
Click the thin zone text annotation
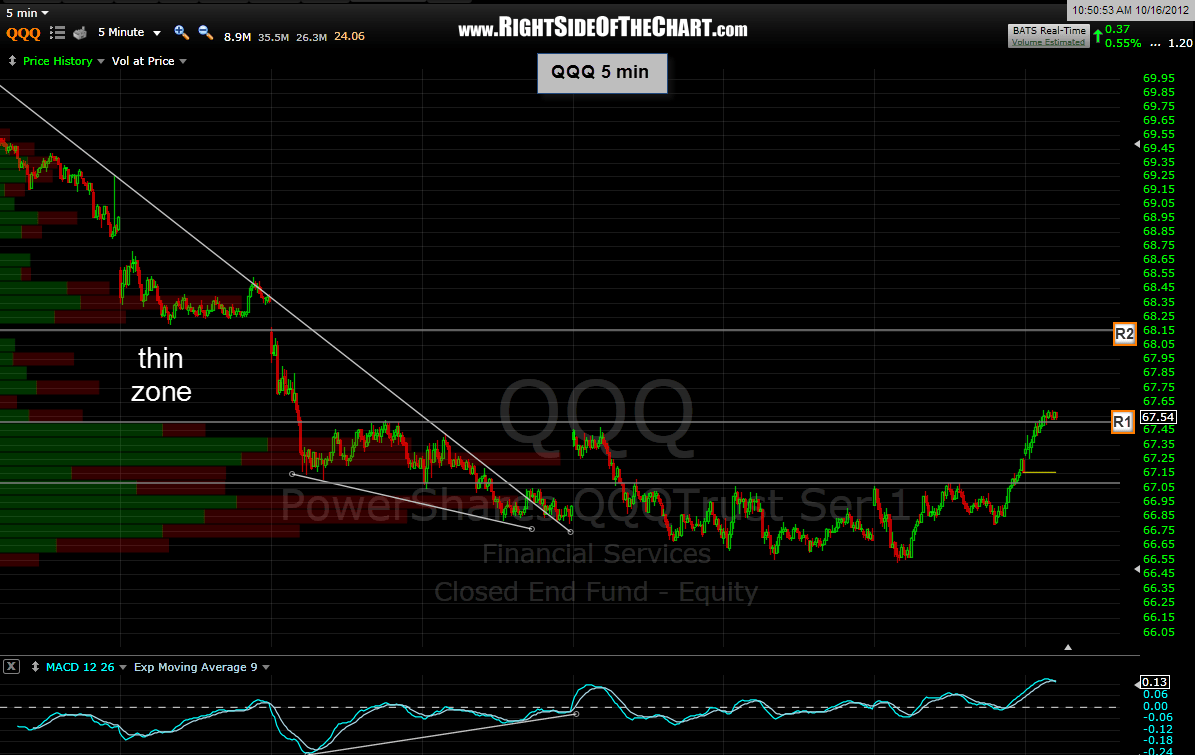pyautogui.click(x=161, y=375)
